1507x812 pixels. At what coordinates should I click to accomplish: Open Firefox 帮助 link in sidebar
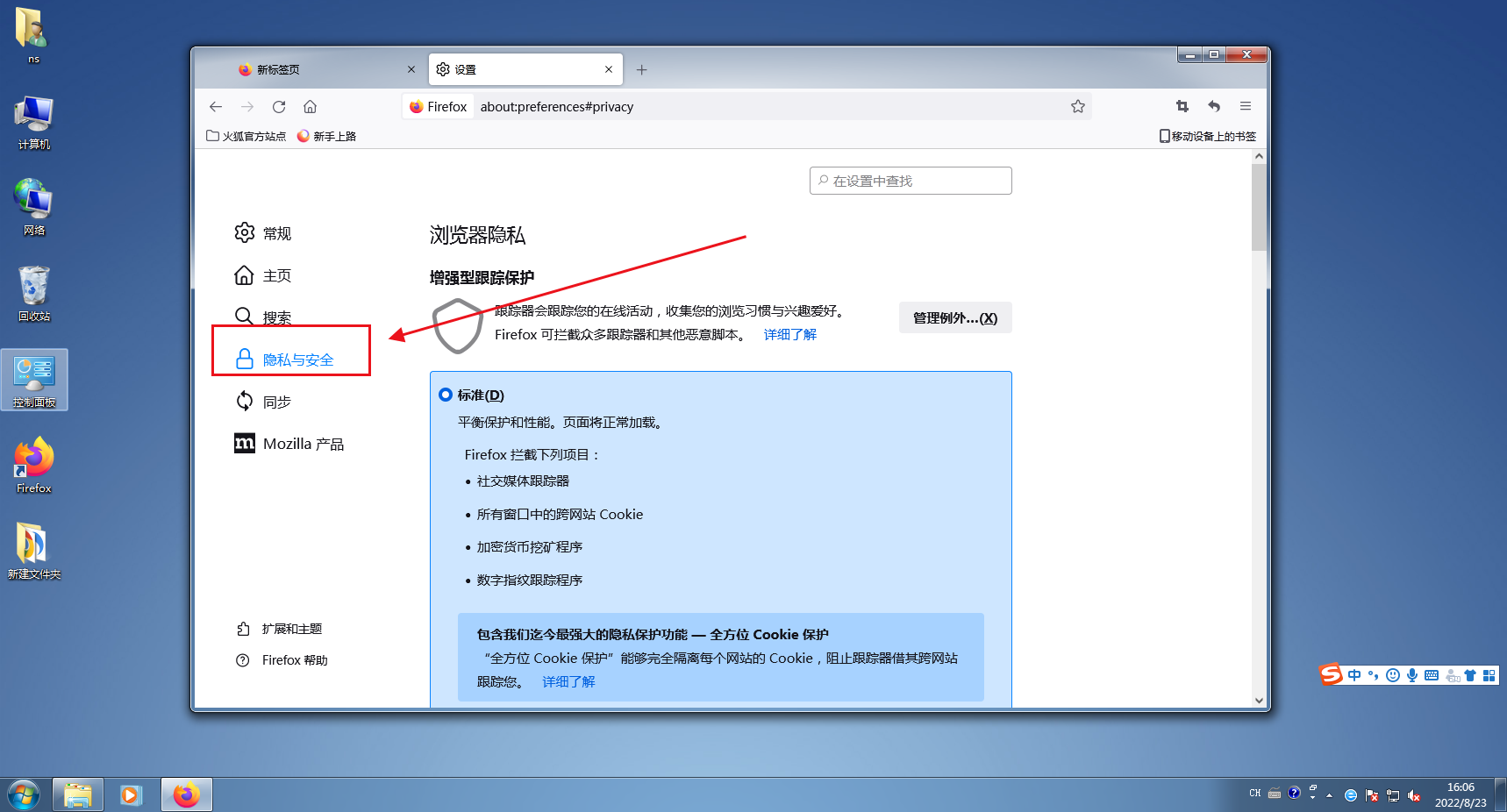coord(282,660)
